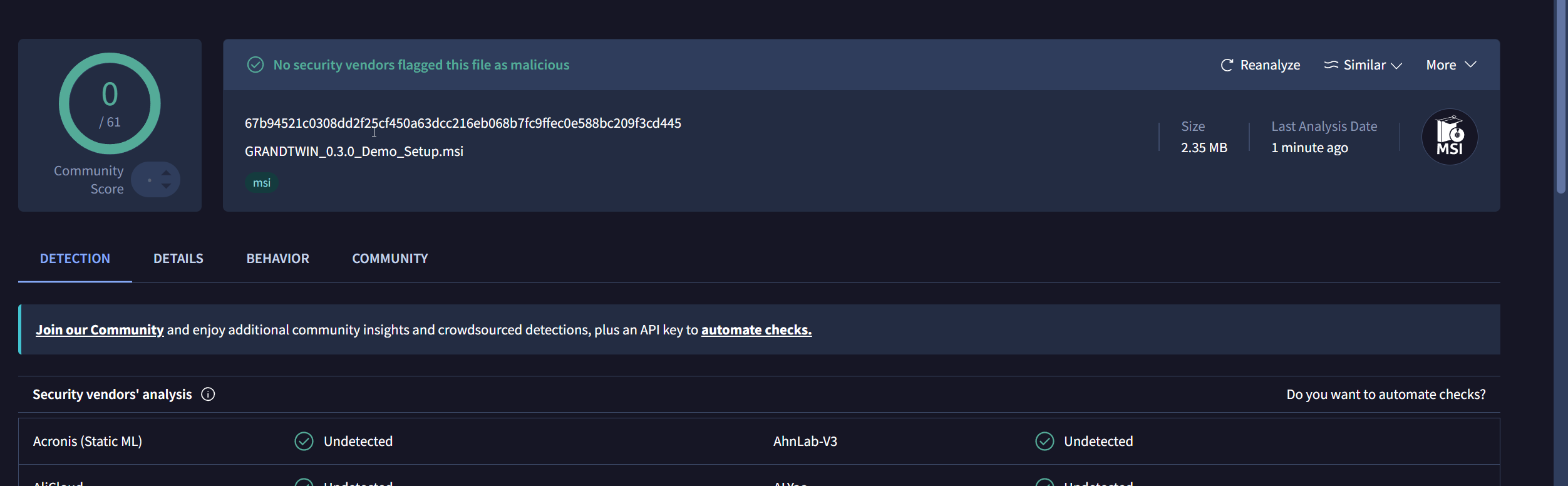Click the Reanalyze refresh icon
The image size is (1568, 486).
tap(1227, 65)
